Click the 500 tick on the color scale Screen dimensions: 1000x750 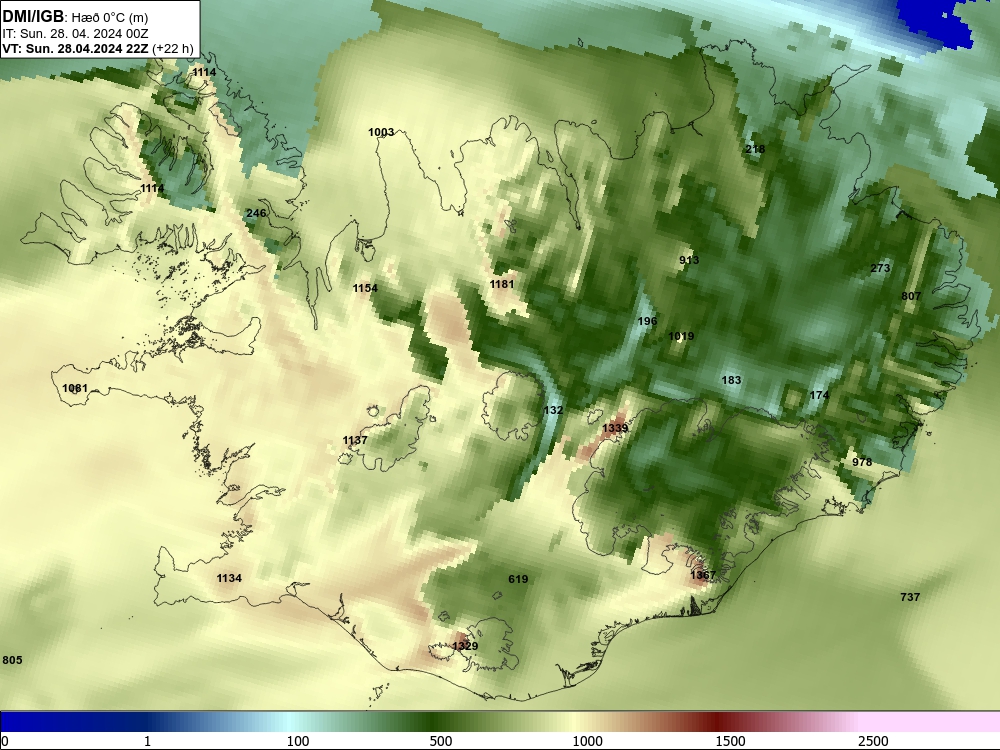coord(441,741)
